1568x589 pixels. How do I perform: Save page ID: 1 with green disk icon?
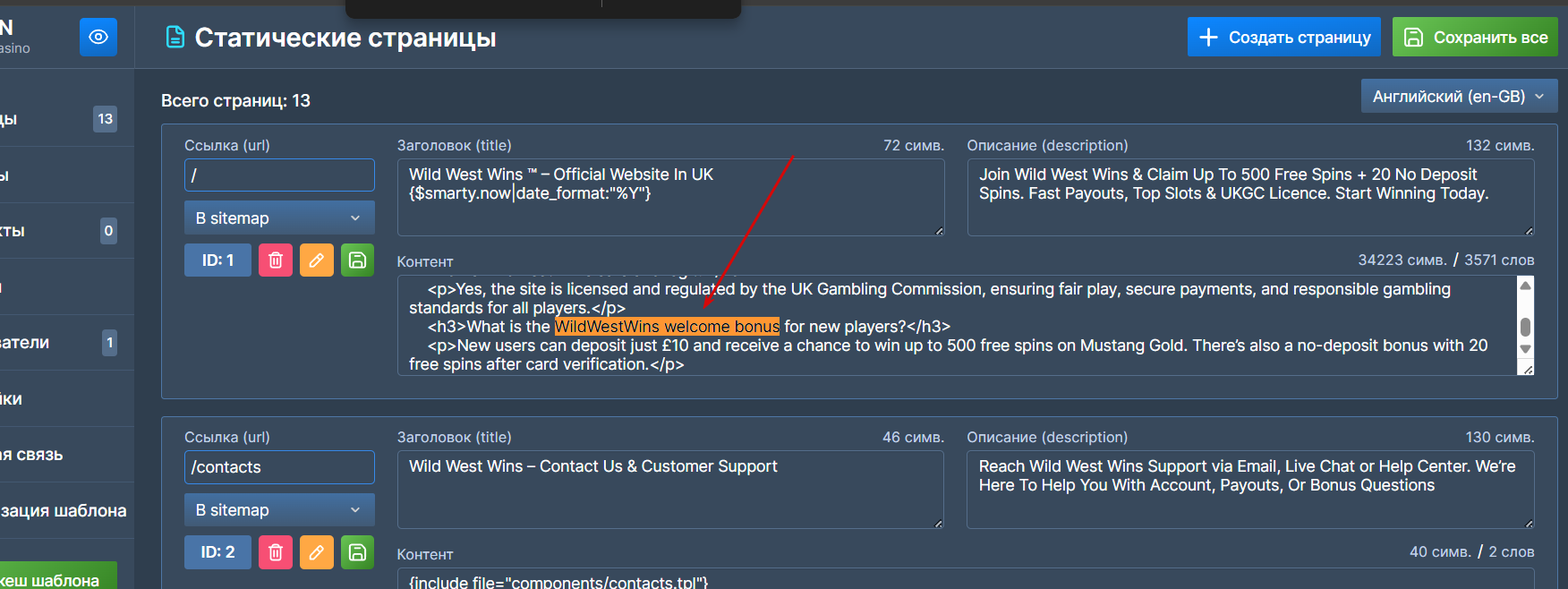coord(357,260)
